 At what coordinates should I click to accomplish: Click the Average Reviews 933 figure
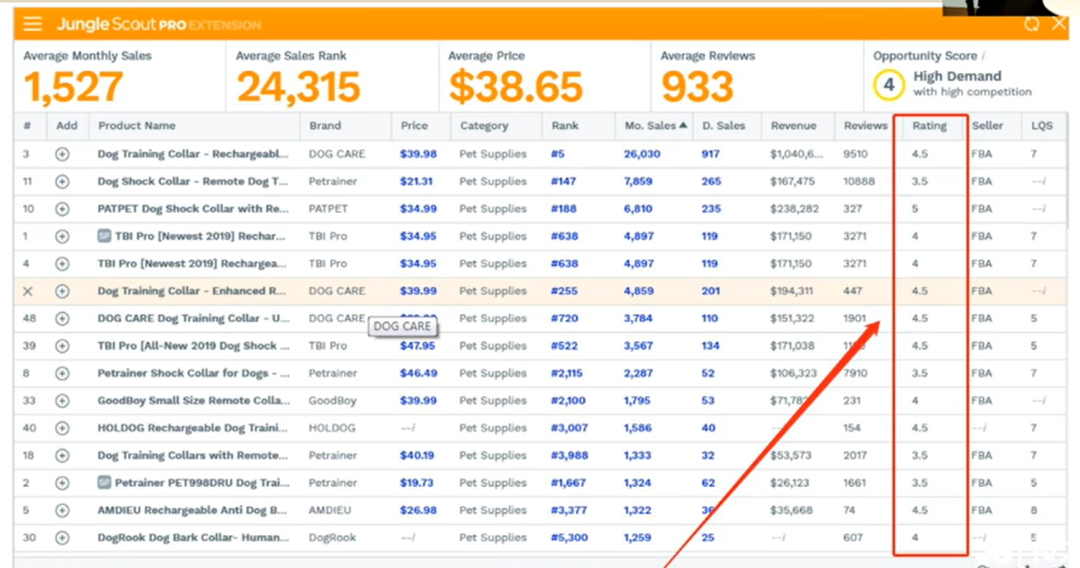697,87
